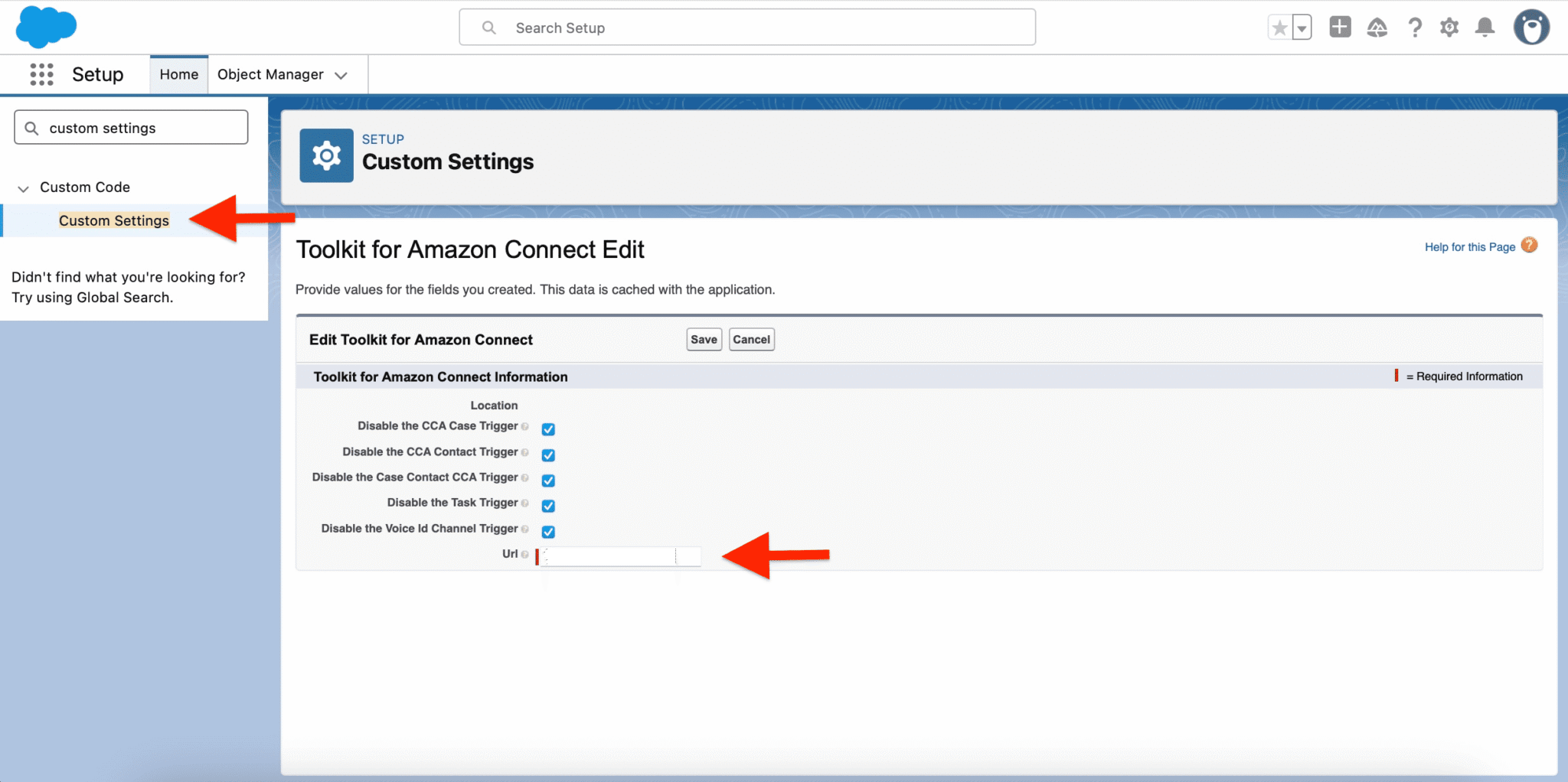Open the Help for this Page link
Viewport: 1568px width, 782px height.
(1468, 246)
